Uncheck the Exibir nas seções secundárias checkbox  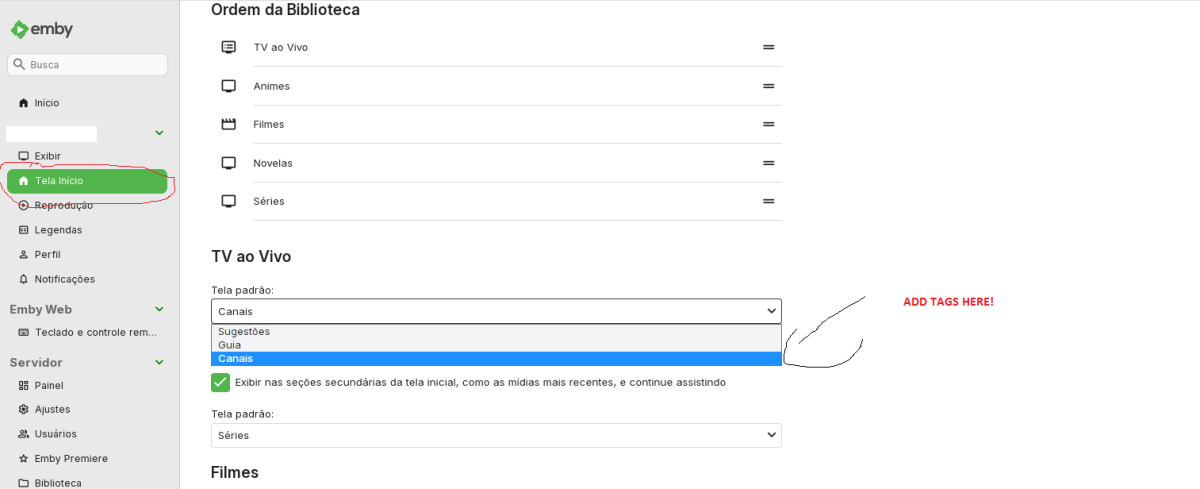click(221, 382)
